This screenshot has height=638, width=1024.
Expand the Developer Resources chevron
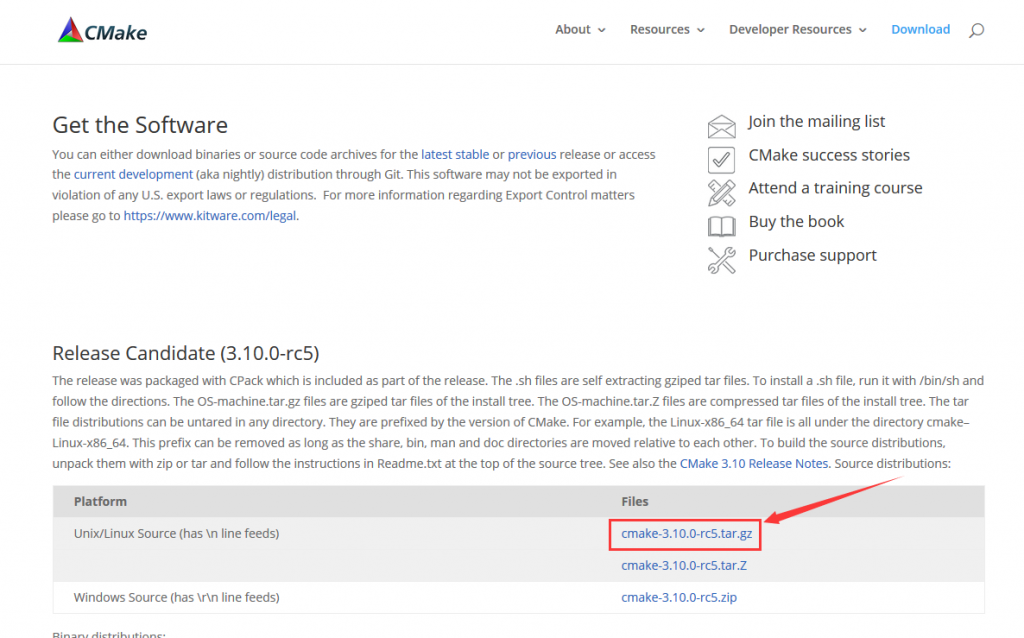(x=863, y=30)
